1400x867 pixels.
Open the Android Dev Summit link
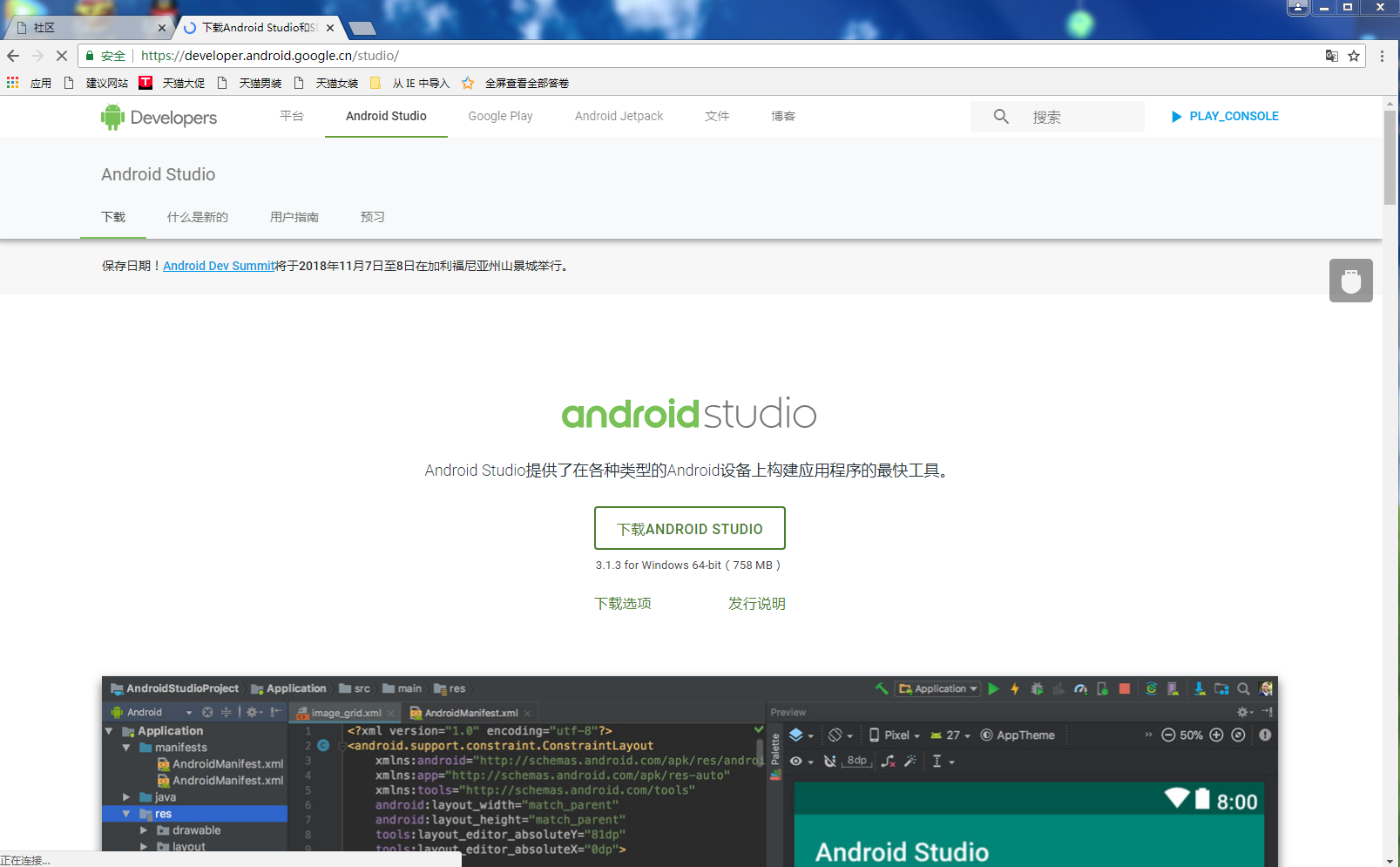tap(219, 266)
